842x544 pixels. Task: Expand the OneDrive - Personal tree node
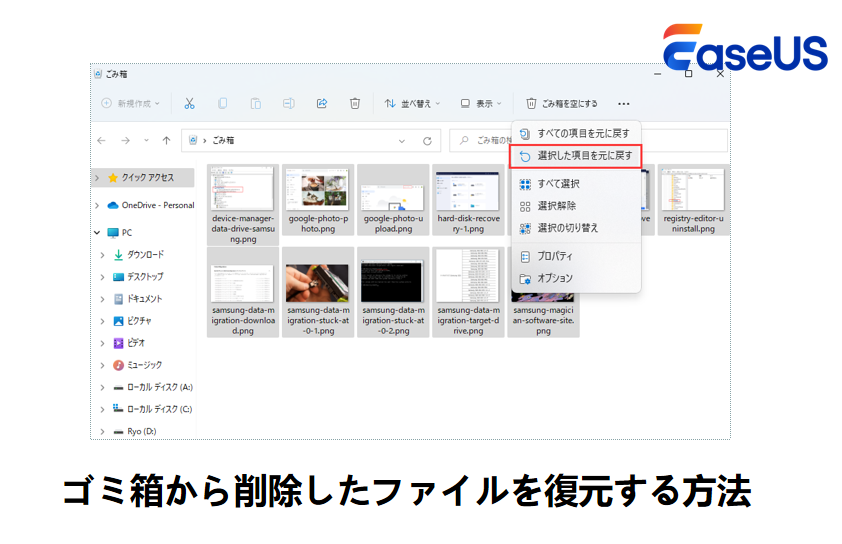(x=98, y=205)
